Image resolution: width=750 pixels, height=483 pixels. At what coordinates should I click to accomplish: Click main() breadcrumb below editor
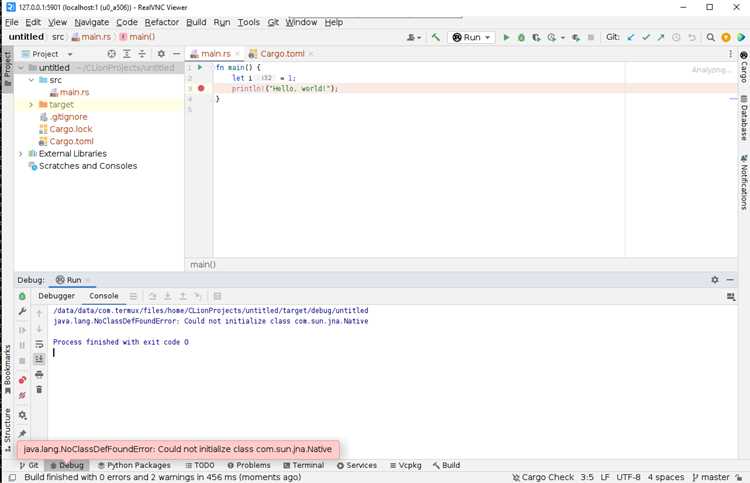pos(203,264)
